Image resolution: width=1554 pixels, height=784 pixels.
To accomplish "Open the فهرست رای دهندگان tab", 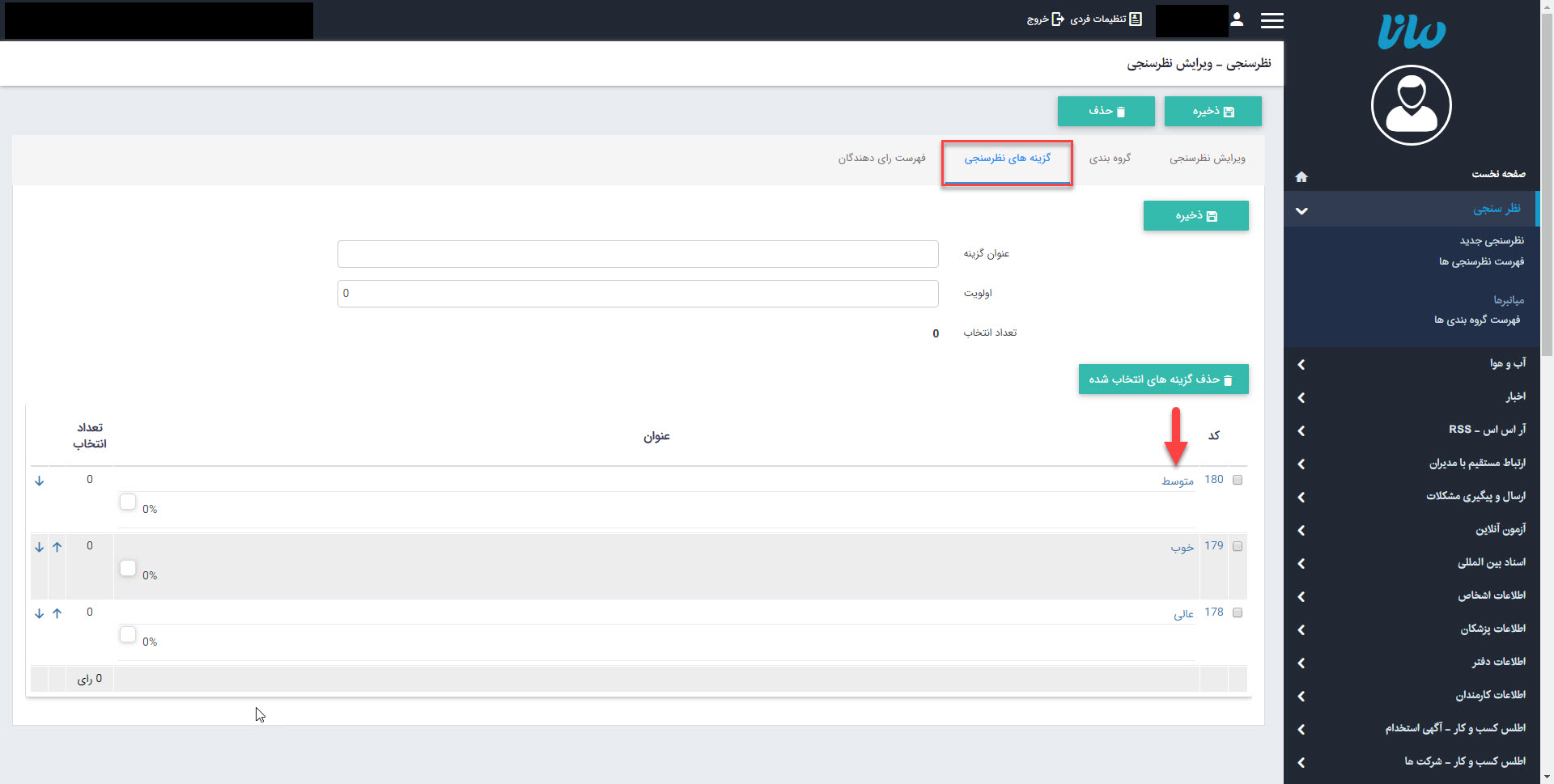I will coord(881,159).
